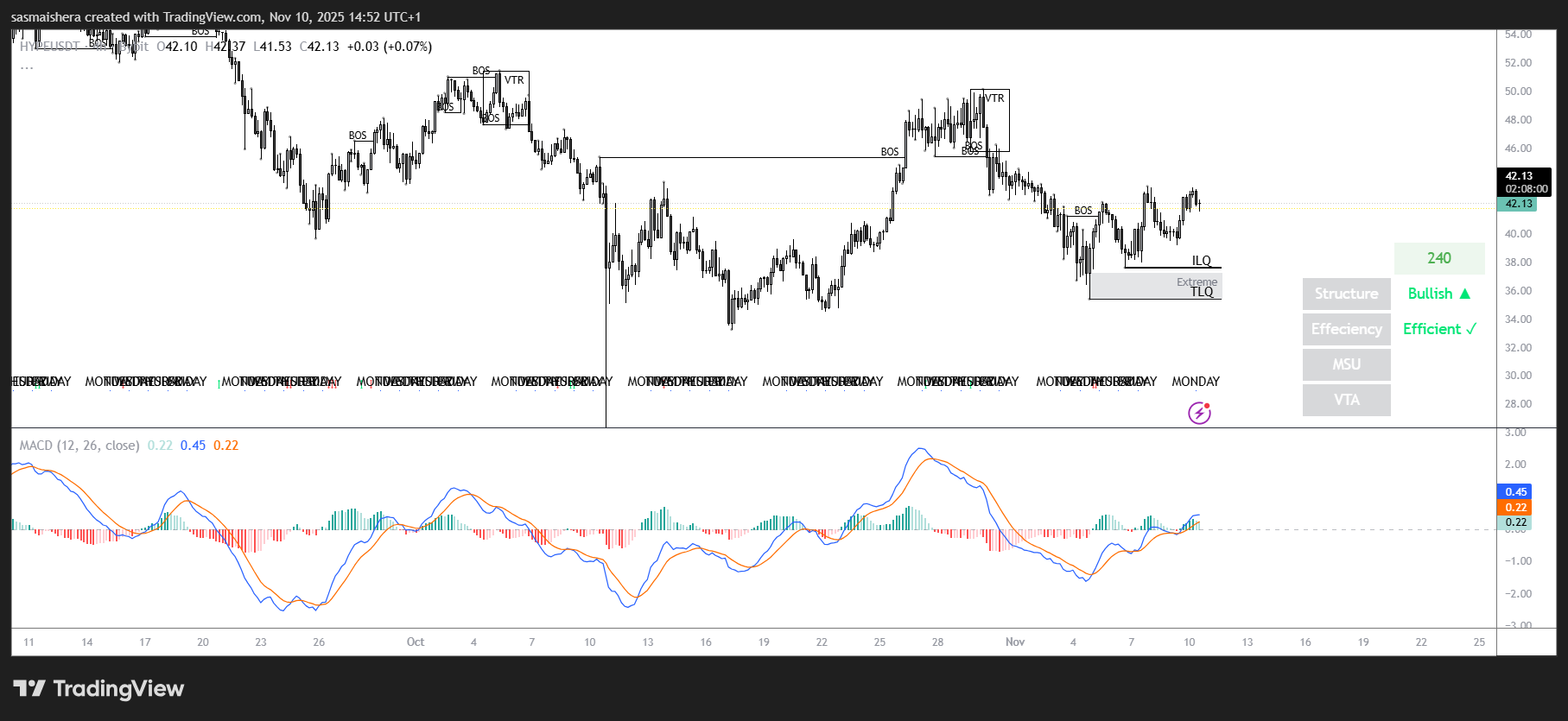
Task: Click the 'VTR' label at late October peak
Action: click(994, 98)
